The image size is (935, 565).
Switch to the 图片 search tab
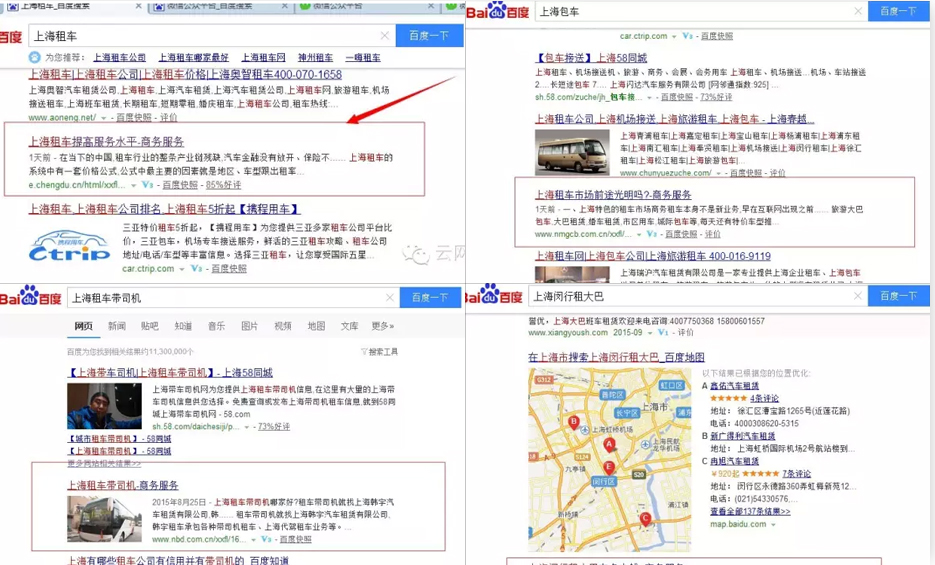point(249,325)
